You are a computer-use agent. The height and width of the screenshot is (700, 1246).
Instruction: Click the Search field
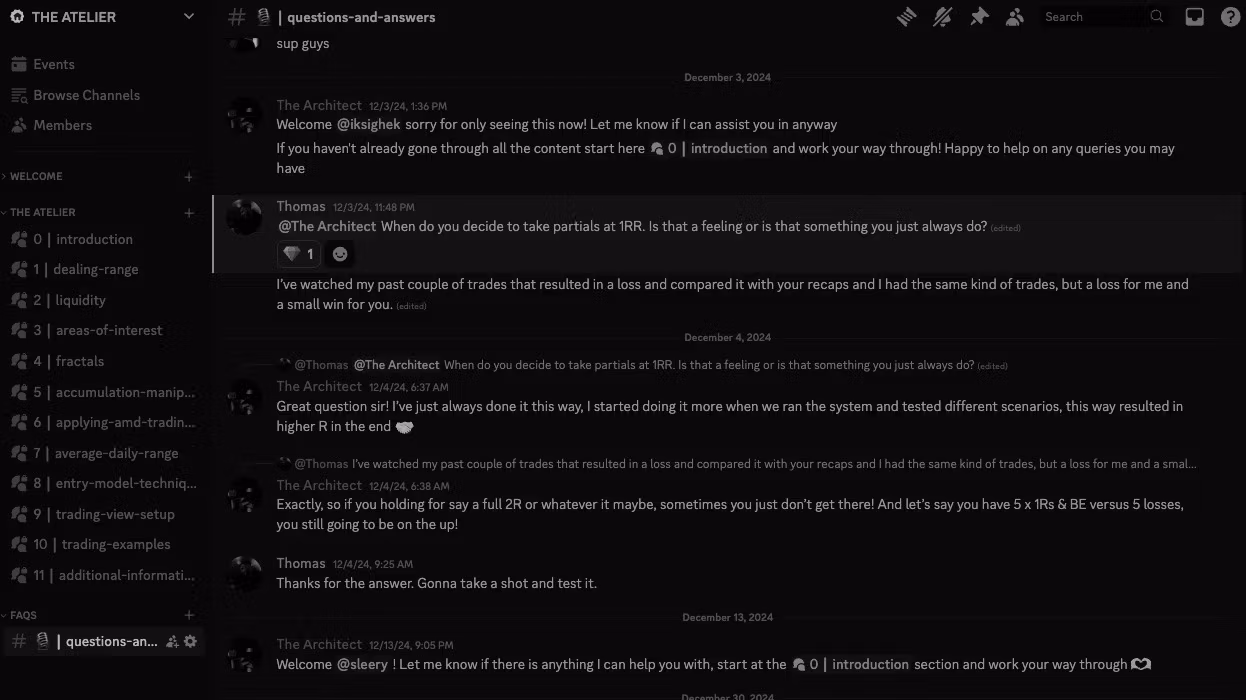pyautogui.click(x=1093, y=17)
